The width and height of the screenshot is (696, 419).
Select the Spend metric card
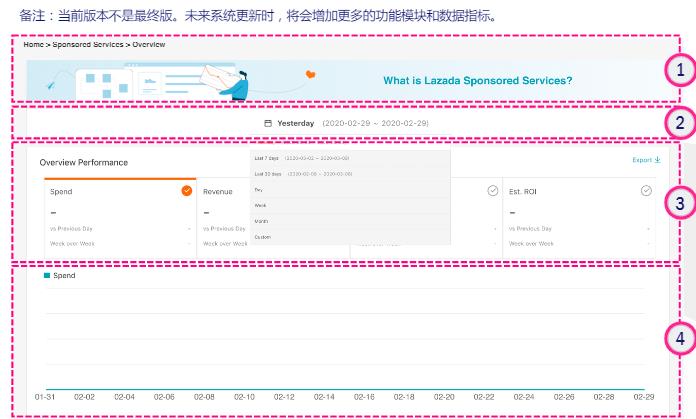point(120,218)
